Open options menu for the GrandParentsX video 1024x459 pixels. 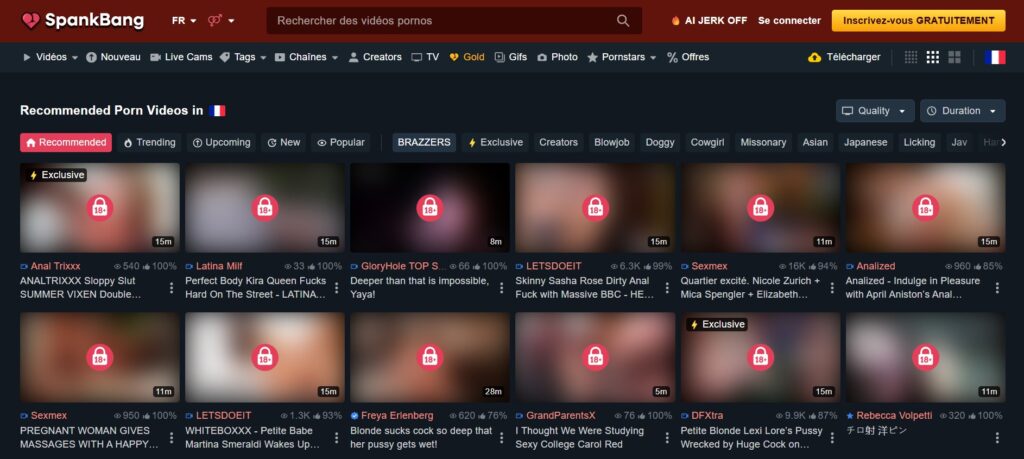667,437
